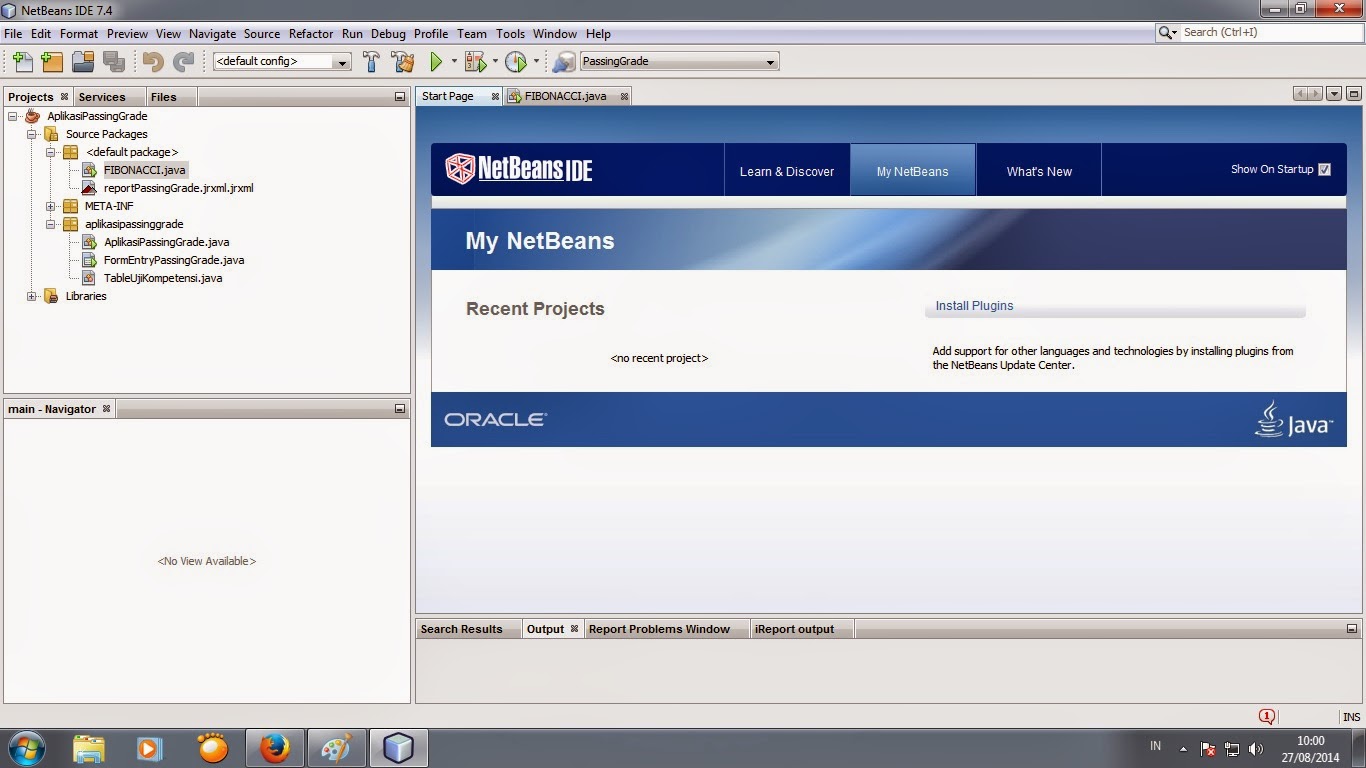
Task: Click the volume speaker tray icon
Action: (x=1256, y=749)
